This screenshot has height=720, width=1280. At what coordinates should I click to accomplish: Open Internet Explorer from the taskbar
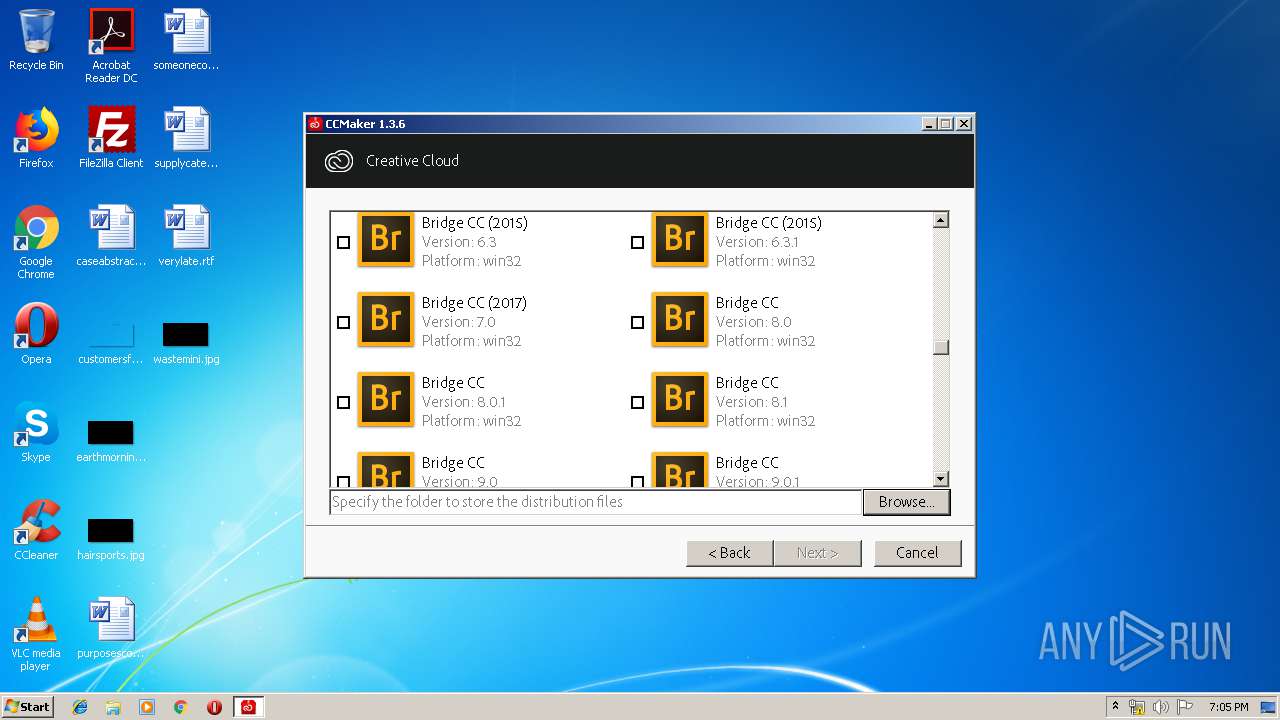pos(80,707)
